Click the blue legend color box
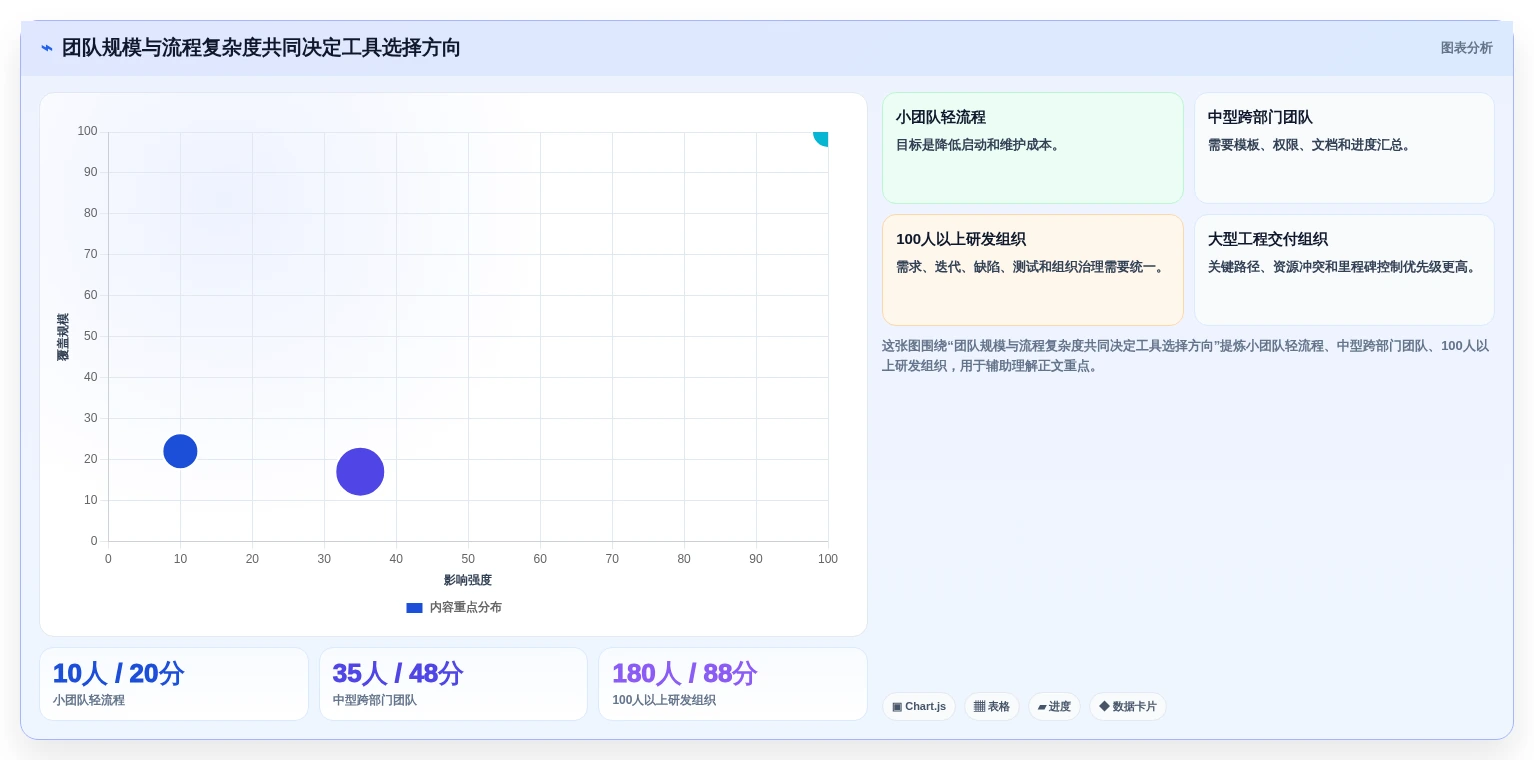This screenshot has height=760, width=1534. tap(414, 607)
